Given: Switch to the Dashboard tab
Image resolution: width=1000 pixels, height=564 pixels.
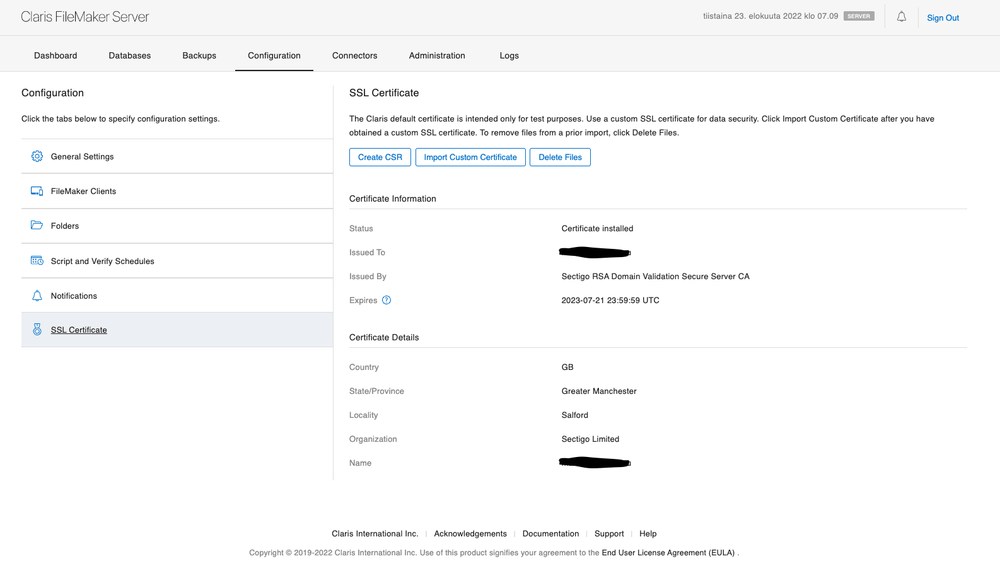Looking at the screenshot, I should 55,56.
